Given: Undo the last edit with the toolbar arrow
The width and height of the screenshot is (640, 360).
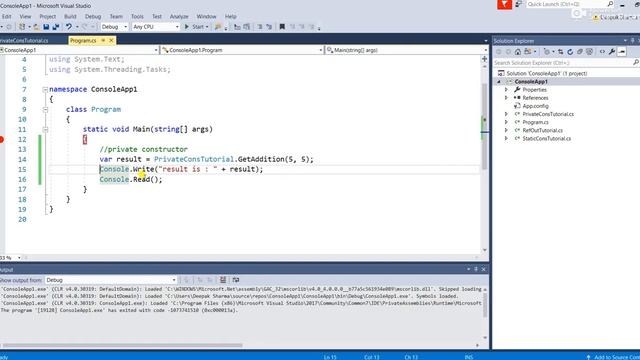Looking at the screenshot, I should 69,27.
